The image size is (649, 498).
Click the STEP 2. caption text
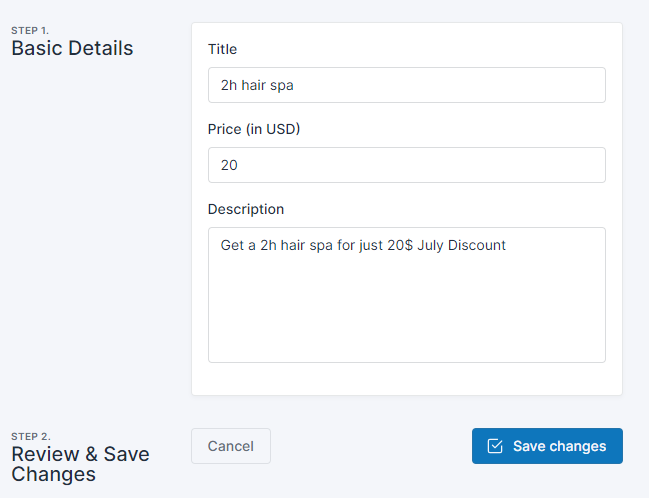(31, 437)
